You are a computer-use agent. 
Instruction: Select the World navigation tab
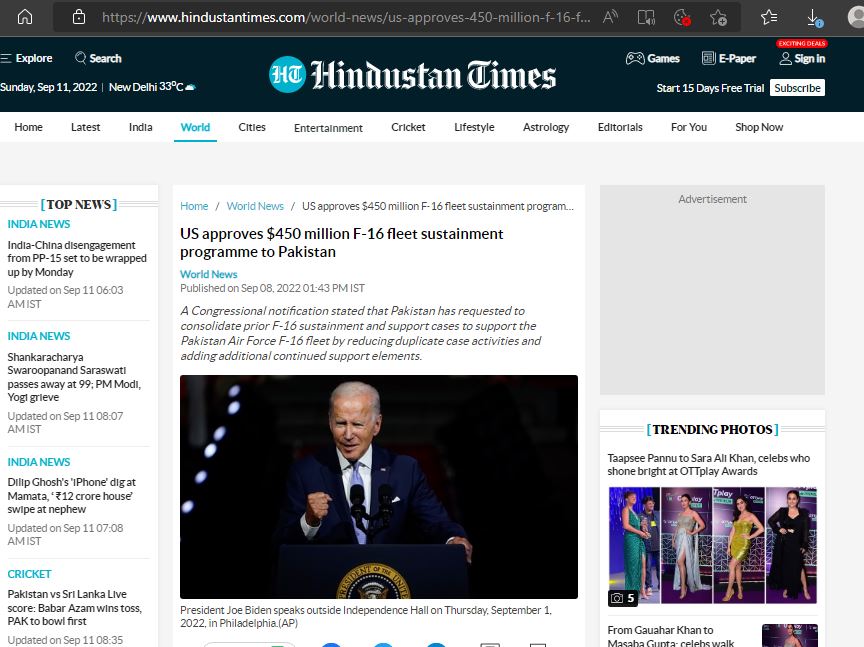coord(195,127)
